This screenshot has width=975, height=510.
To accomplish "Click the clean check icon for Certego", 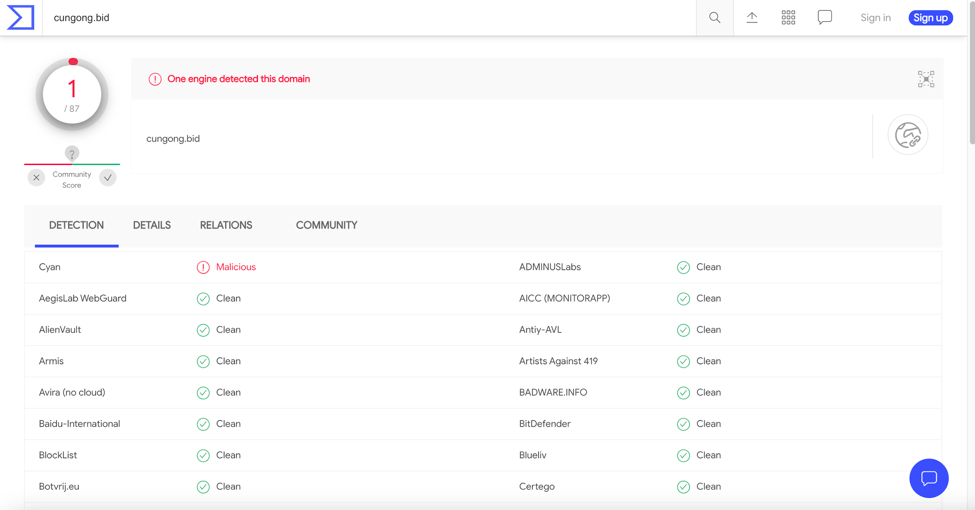I will coord(683,487).
